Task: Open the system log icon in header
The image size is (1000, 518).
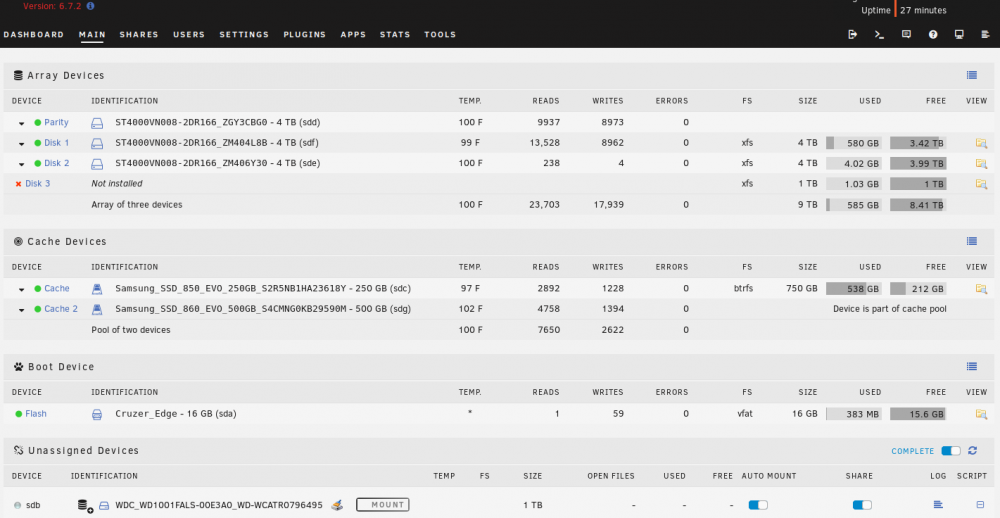Action: pyautogui.click(x=986, y=34)
